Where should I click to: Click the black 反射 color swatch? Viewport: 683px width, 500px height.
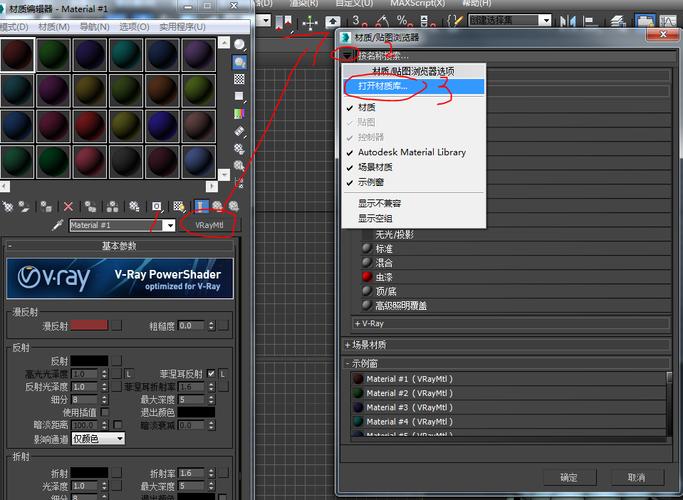[x=89, y=361]
